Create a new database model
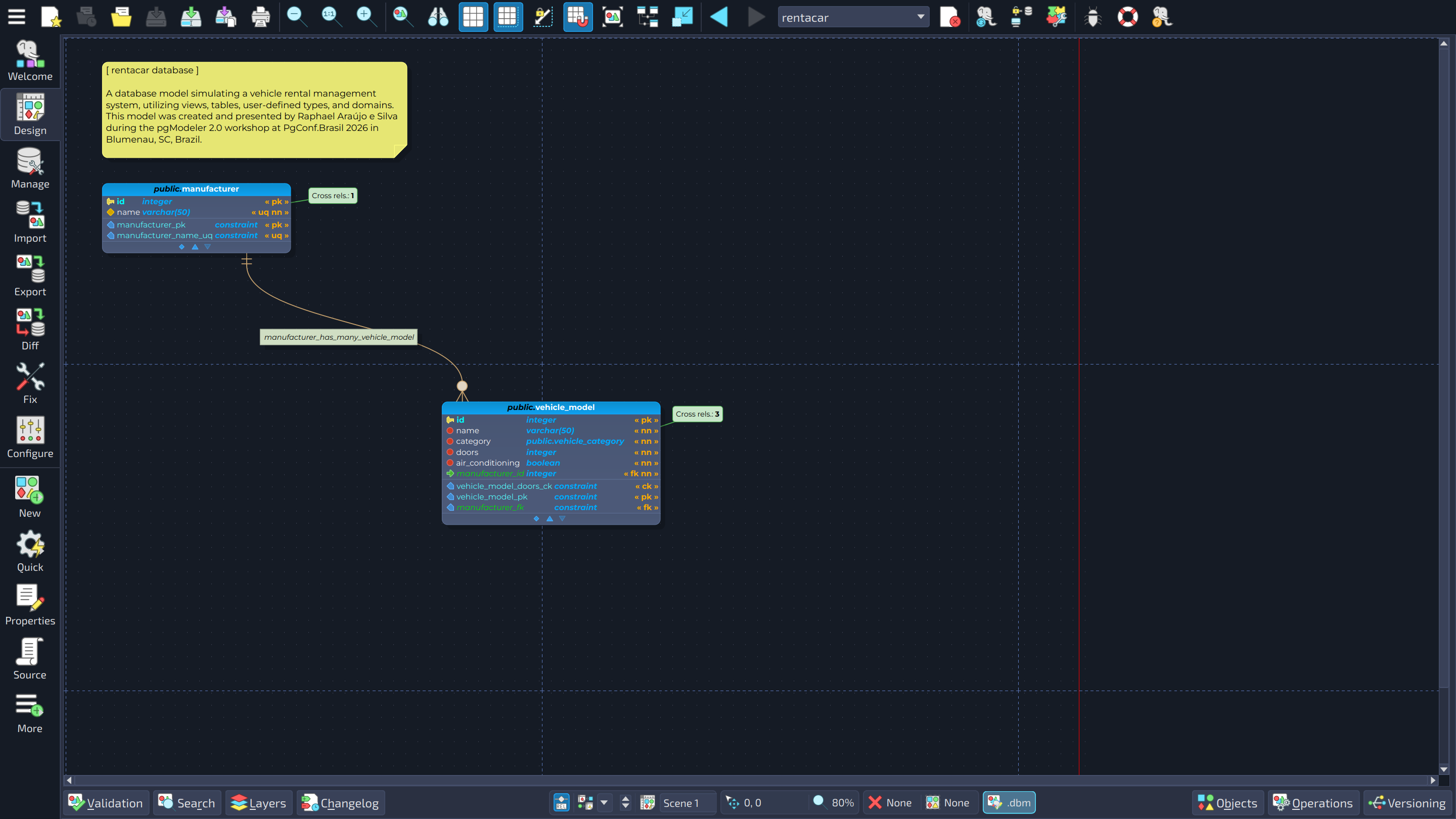This screenshot has height=819, width=1456. click(x=51, y=17)
